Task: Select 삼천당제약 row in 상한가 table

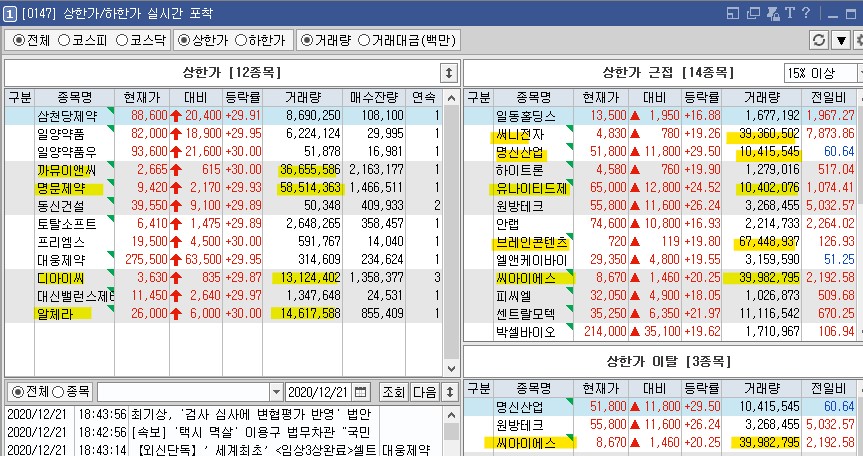Action: [224, 116]
